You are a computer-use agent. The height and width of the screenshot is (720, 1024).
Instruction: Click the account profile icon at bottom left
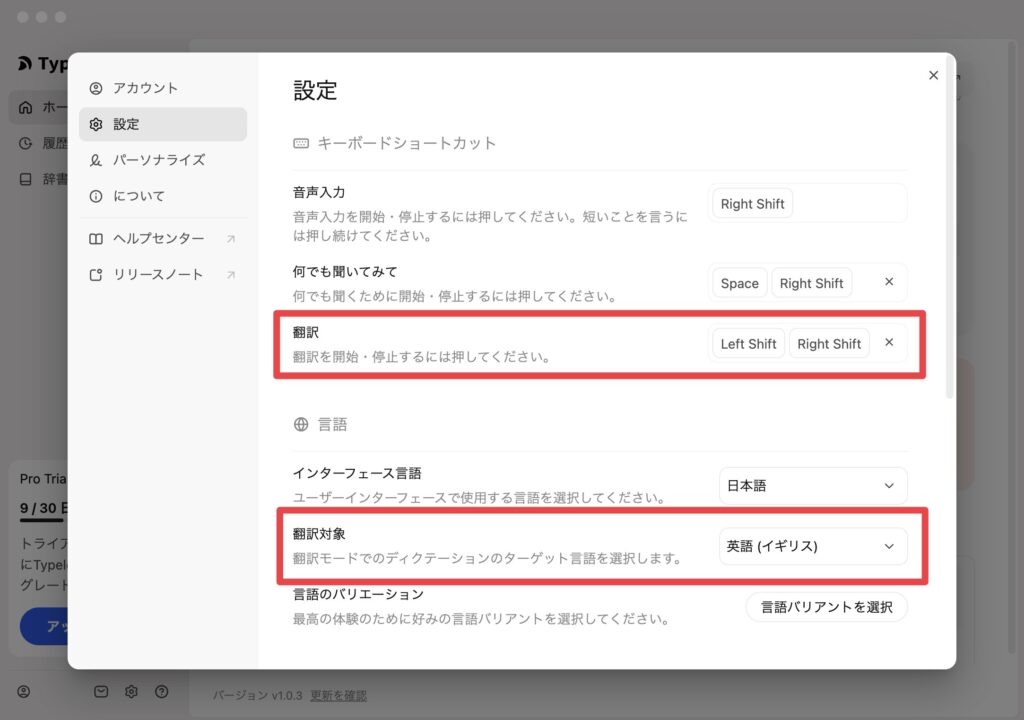click(24, 691)
